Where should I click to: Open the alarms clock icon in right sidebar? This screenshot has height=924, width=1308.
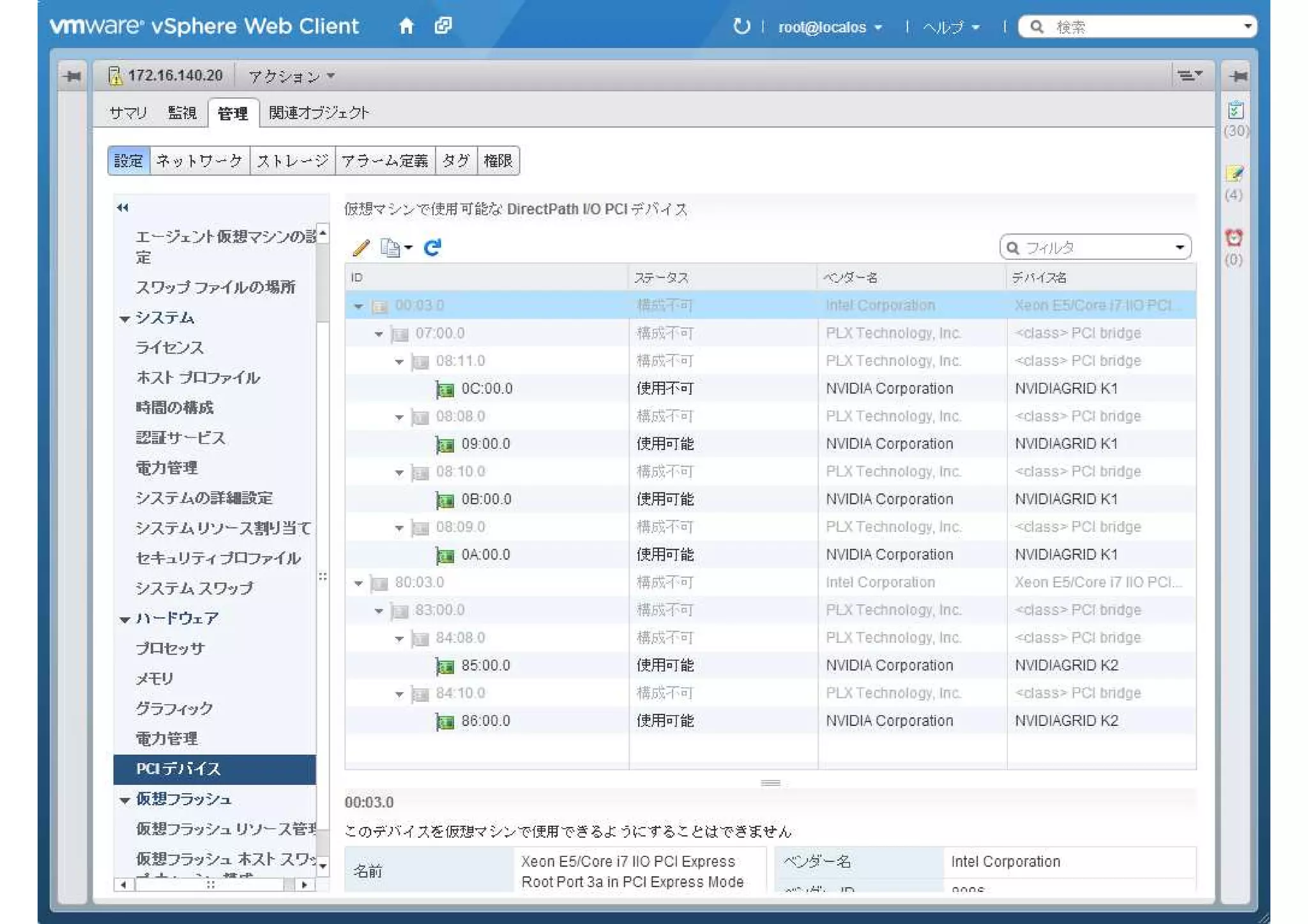1234,238
